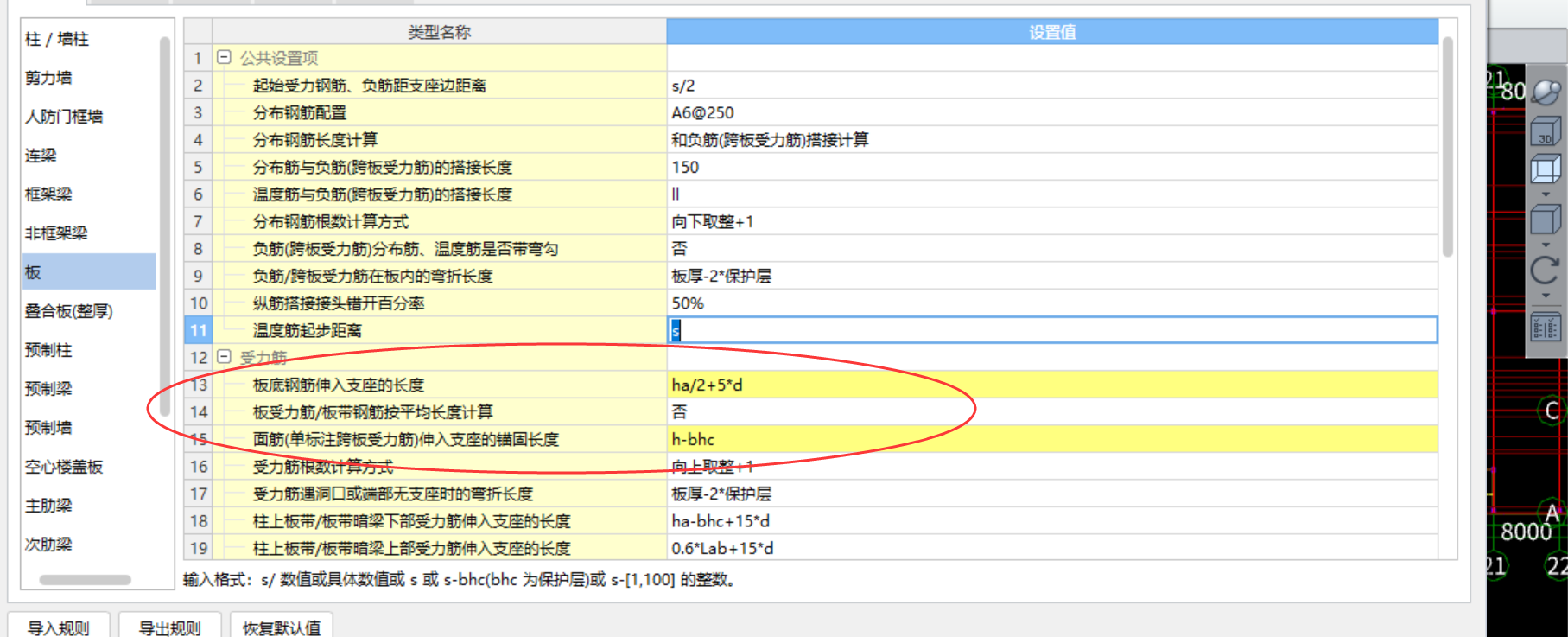The width and height of the screenshot is (1568, 637).
Task: Click row label 受力筋遇洞口或端部无支座时的弯折长度
Action: (392, 494)
